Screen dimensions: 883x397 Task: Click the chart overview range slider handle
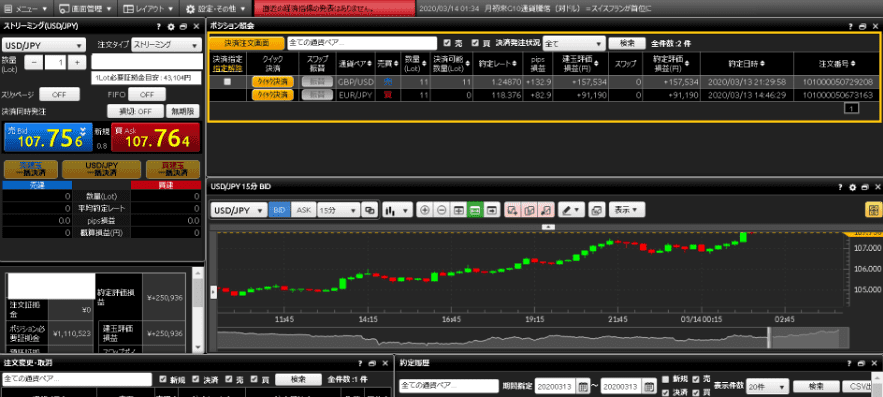769,337
